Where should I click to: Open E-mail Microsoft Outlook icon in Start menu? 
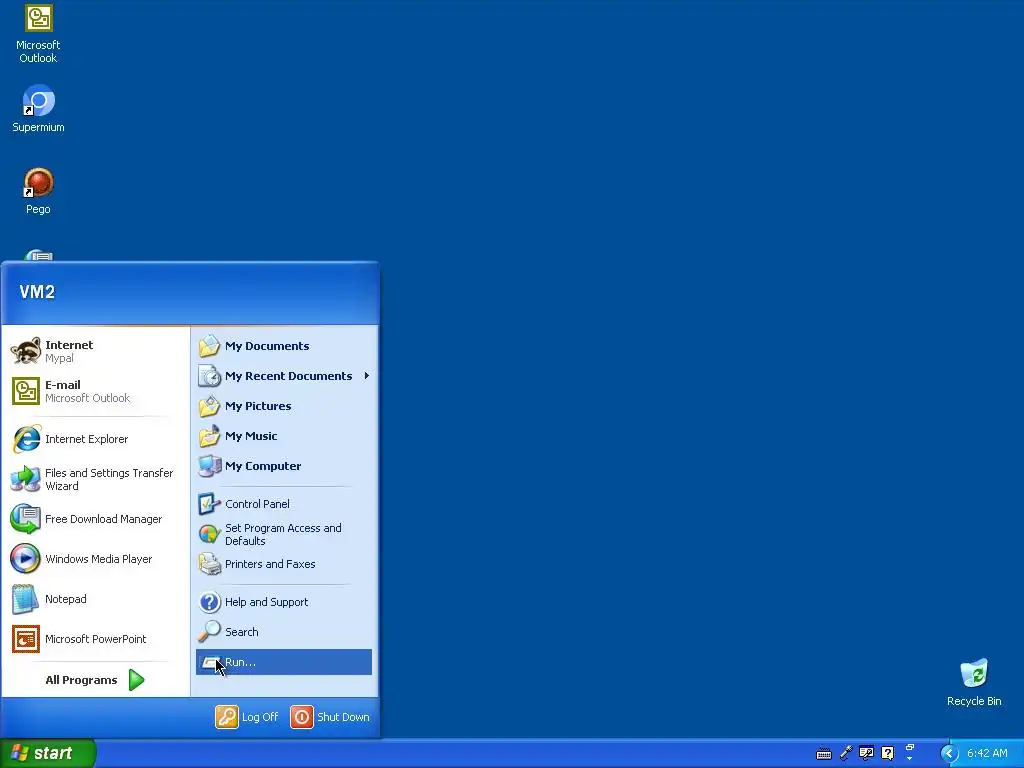point(25,391)
